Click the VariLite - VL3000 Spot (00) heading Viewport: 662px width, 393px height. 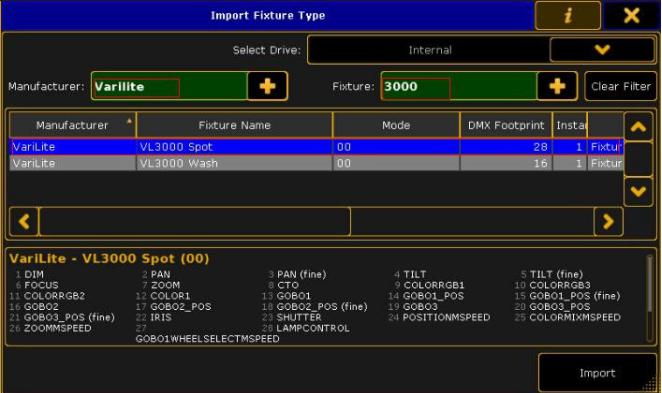coord(109,259)
